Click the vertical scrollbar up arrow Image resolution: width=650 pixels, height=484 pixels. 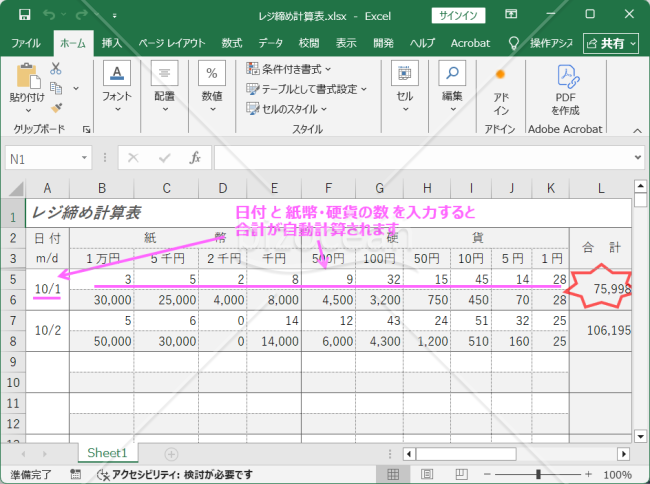click(x=640, y=186)
